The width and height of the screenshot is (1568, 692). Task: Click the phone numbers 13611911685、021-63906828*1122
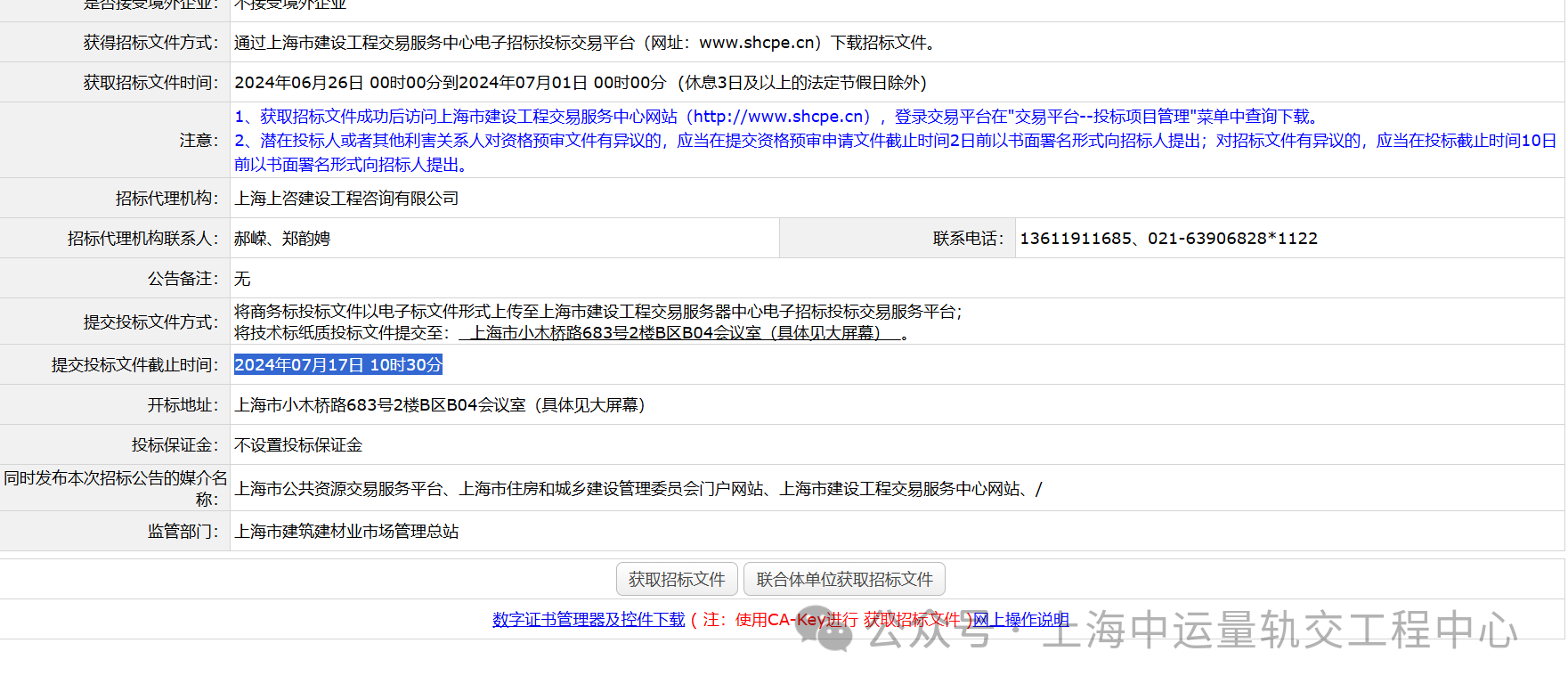click(x=1168, y=238)
